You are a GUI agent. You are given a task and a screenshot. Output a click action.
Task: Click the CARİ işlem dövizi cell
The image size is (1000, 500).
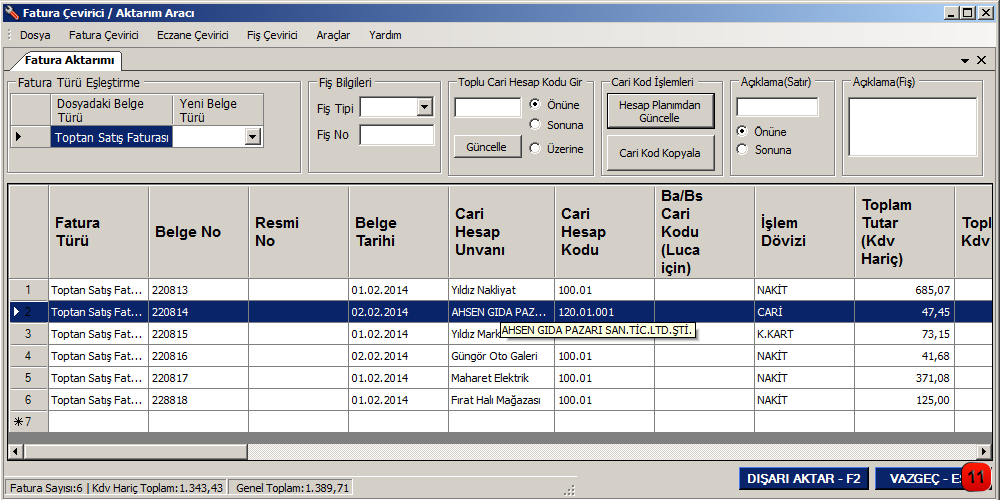805,312
